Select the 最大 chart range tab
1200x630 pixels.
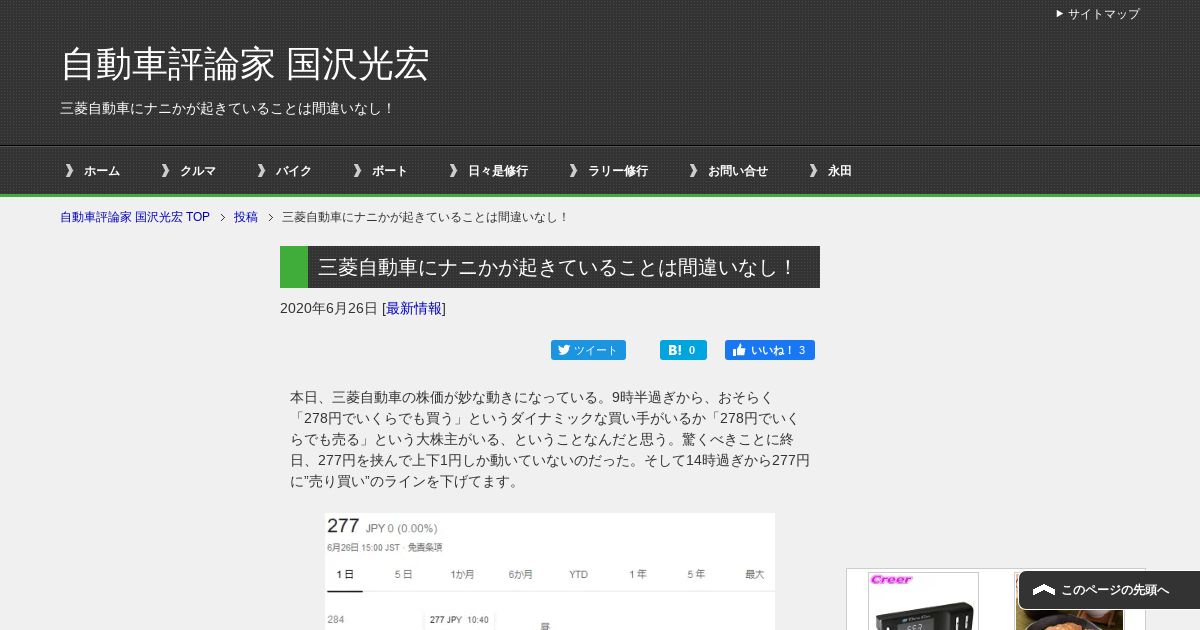pos(754,574)
